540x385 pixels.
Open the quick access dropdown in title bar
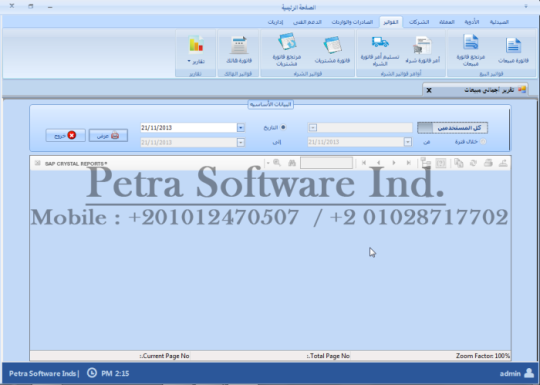point(526,6)
